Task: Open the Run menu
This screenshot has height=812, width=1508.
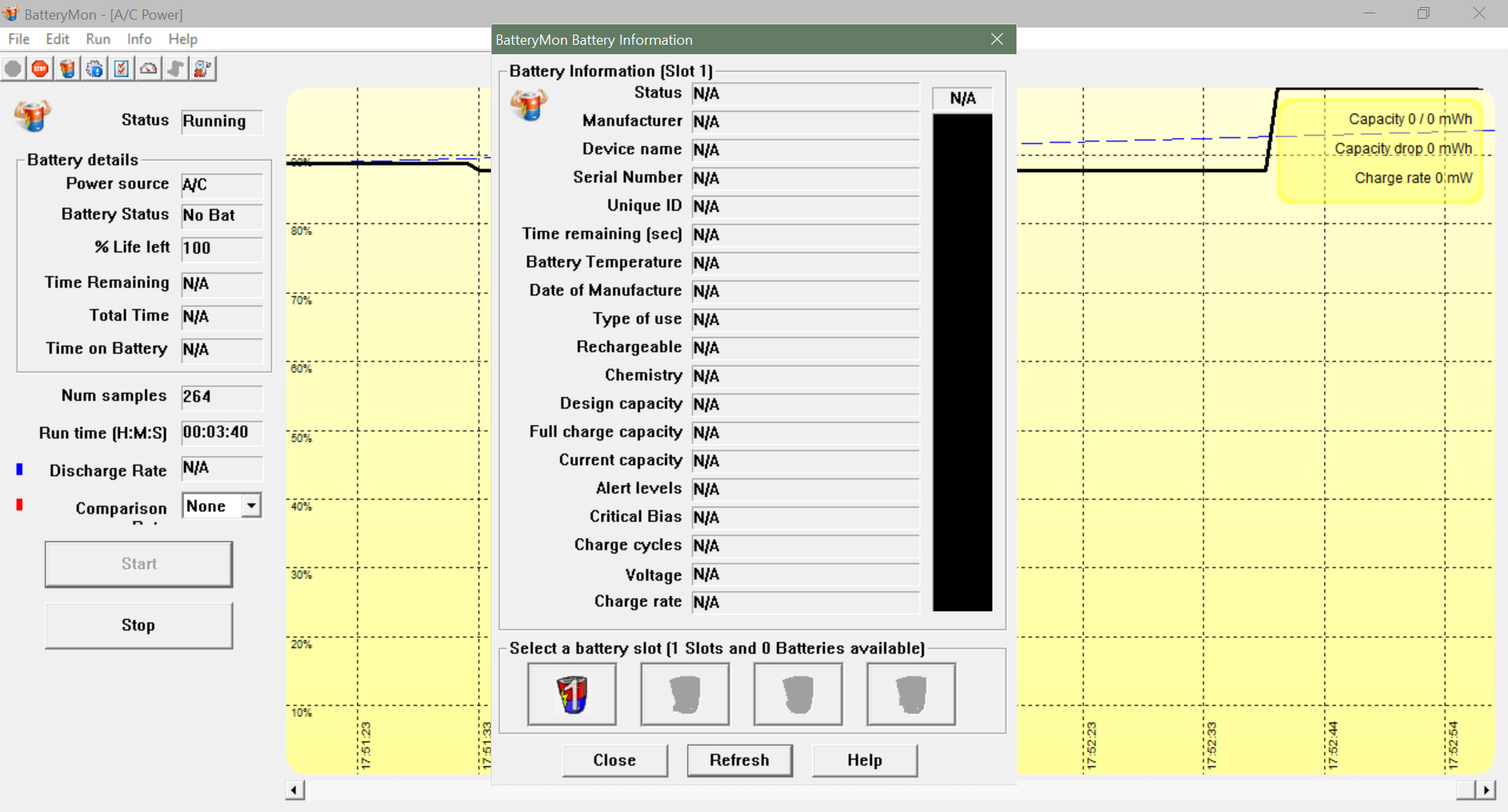Action: pos(98,38)
